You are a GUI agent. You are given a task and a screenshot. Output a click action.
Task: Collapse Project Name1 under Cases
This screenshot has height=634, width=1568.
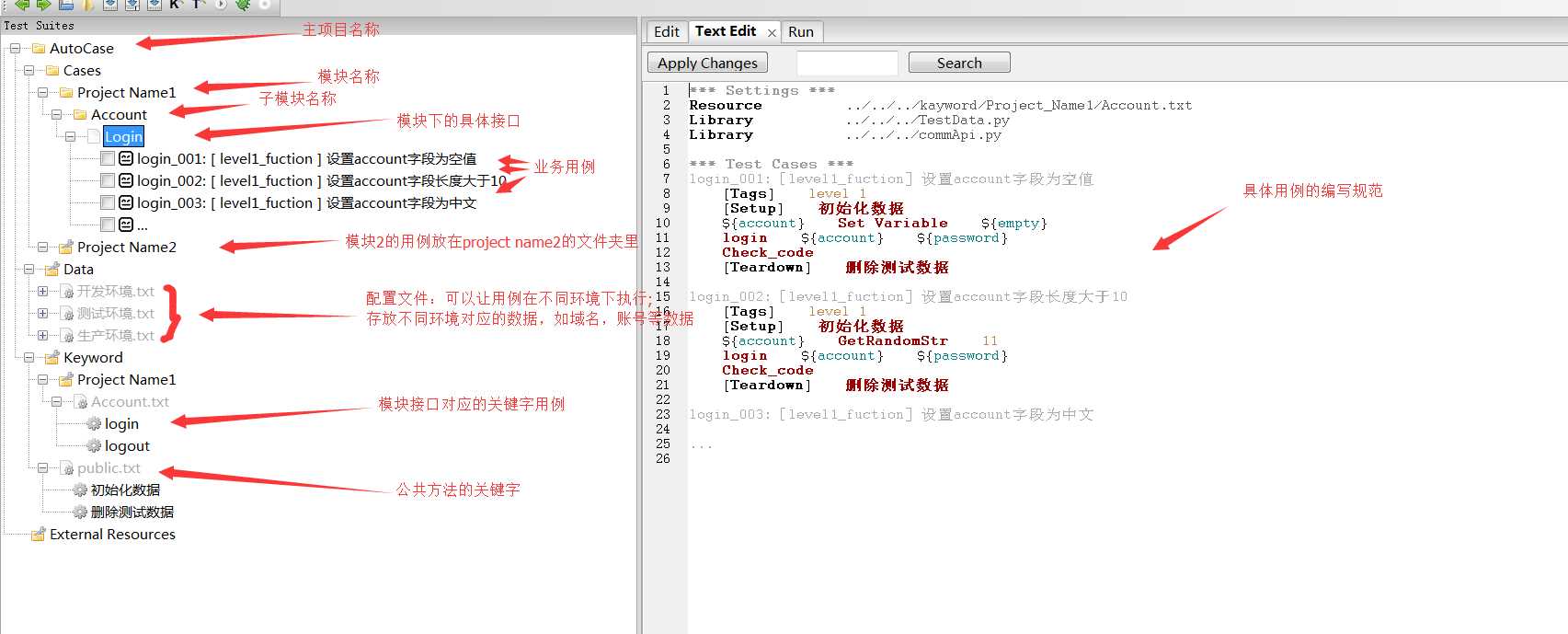click(x=42, y=92)
